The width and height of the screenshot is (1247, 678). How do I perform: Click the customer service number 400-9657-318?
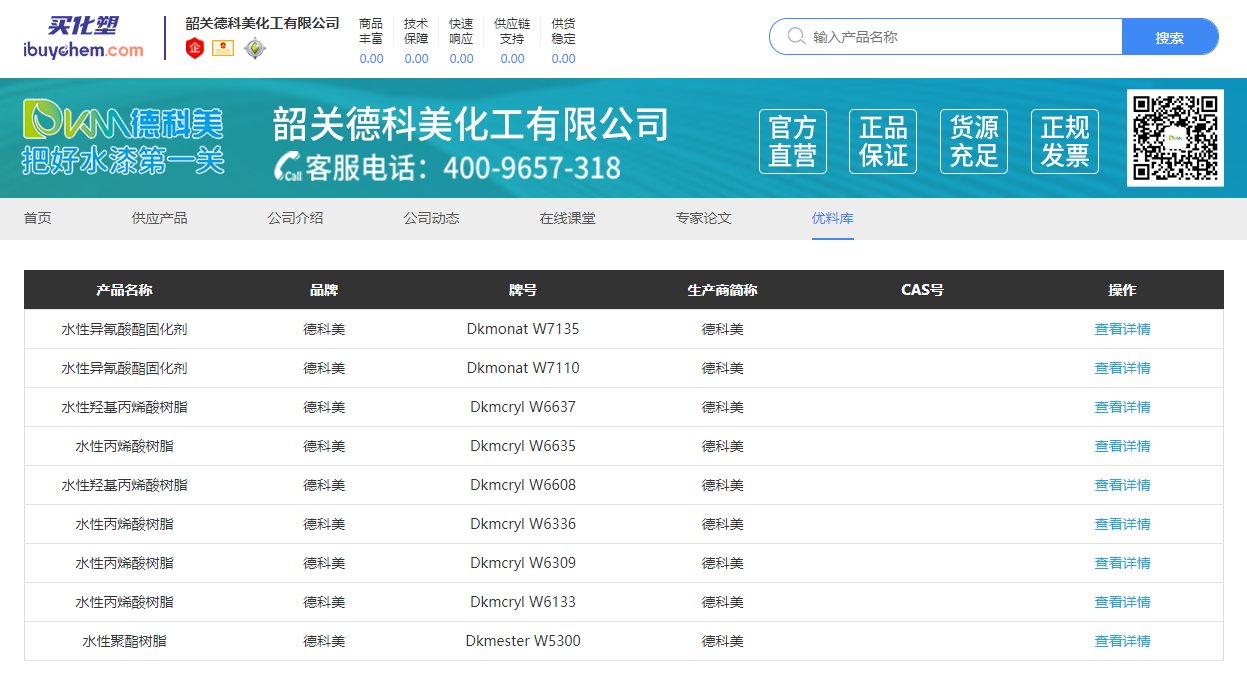(x=532, y=167)
